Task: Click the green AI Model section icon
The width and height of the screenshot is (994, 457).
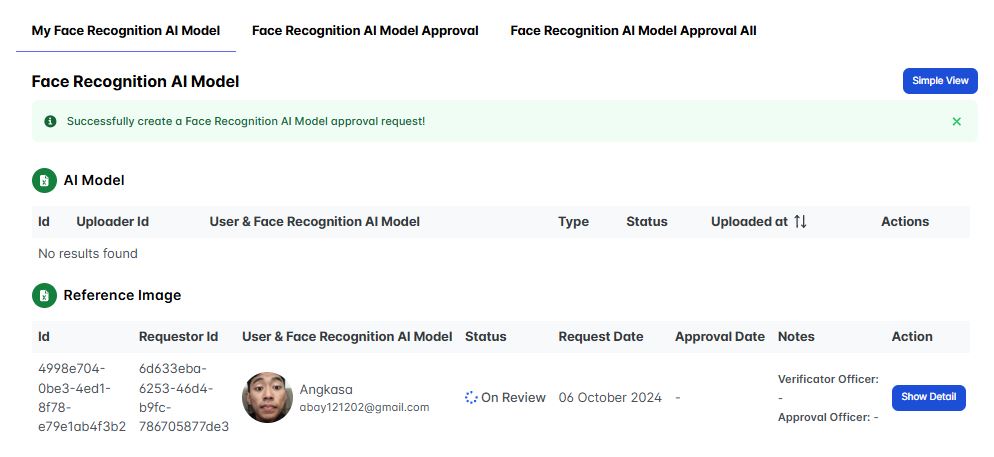Action: tap(43, 181)
